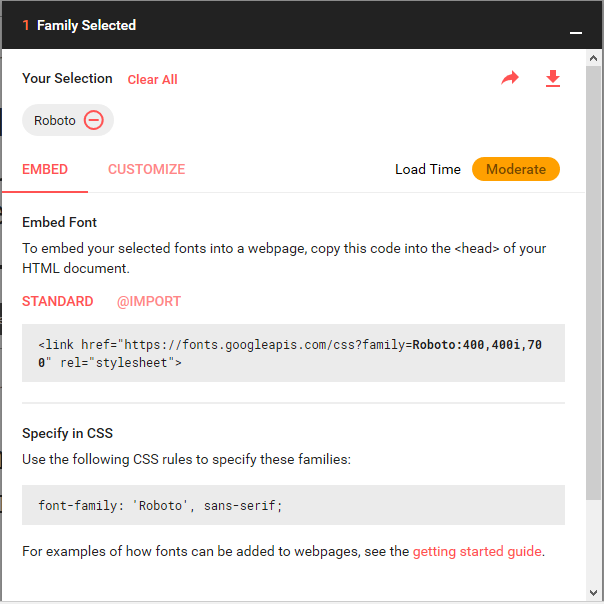Click the Roboto selection chip

68,120
